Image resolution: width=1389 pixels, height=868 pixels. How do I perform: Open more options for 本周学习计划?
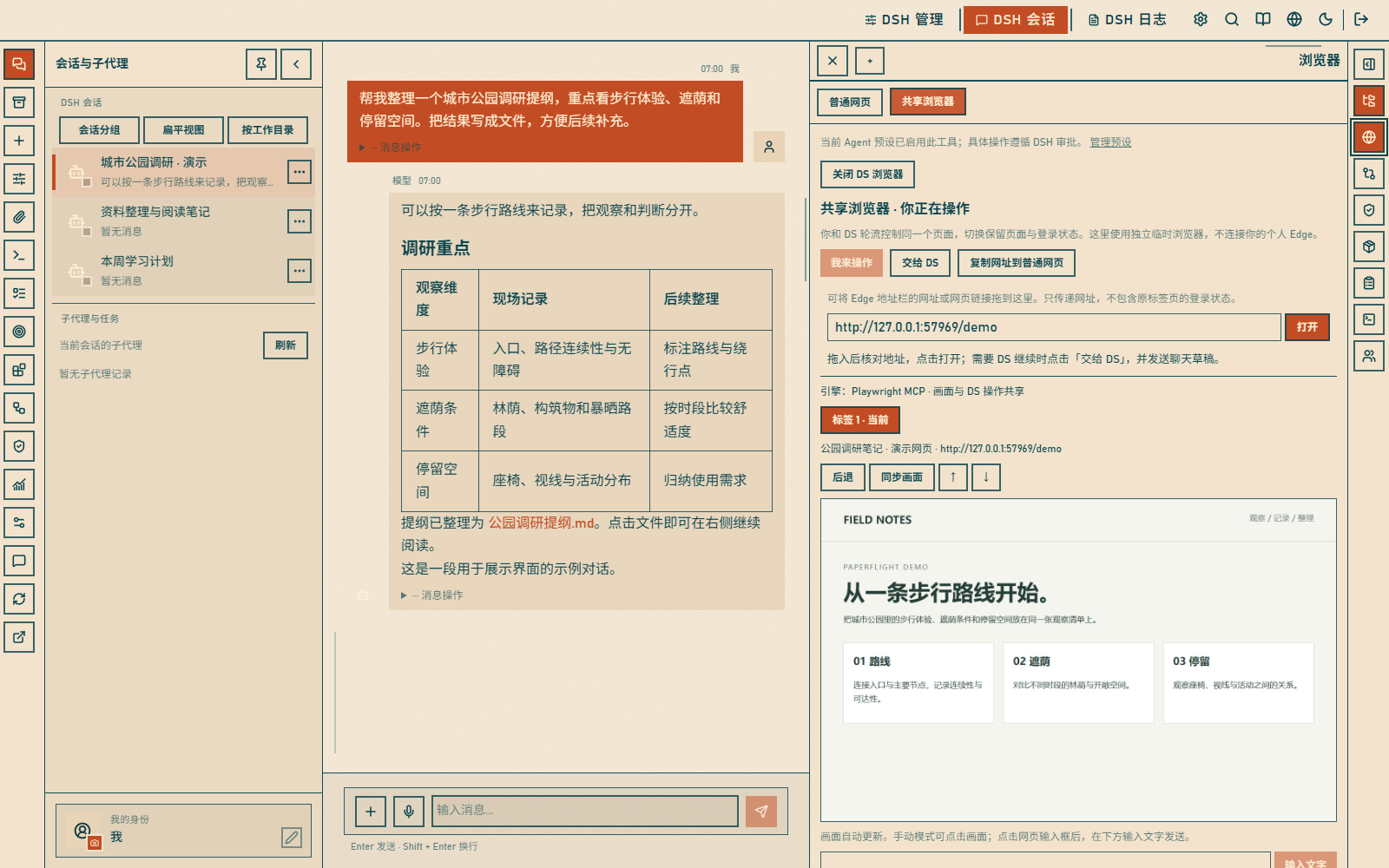tap(300, 271)
